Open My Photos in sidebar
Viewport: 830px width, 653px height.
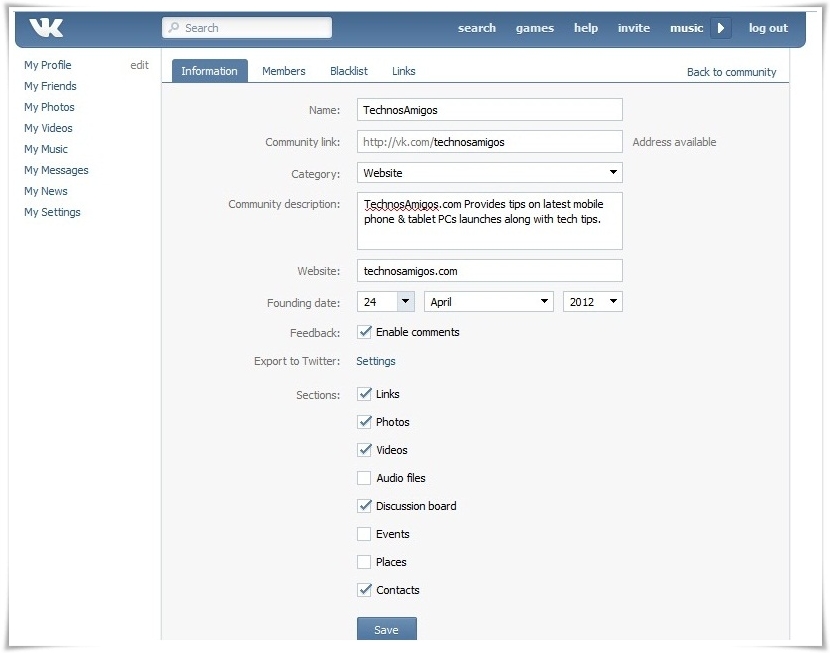click(x=49, y=107)
